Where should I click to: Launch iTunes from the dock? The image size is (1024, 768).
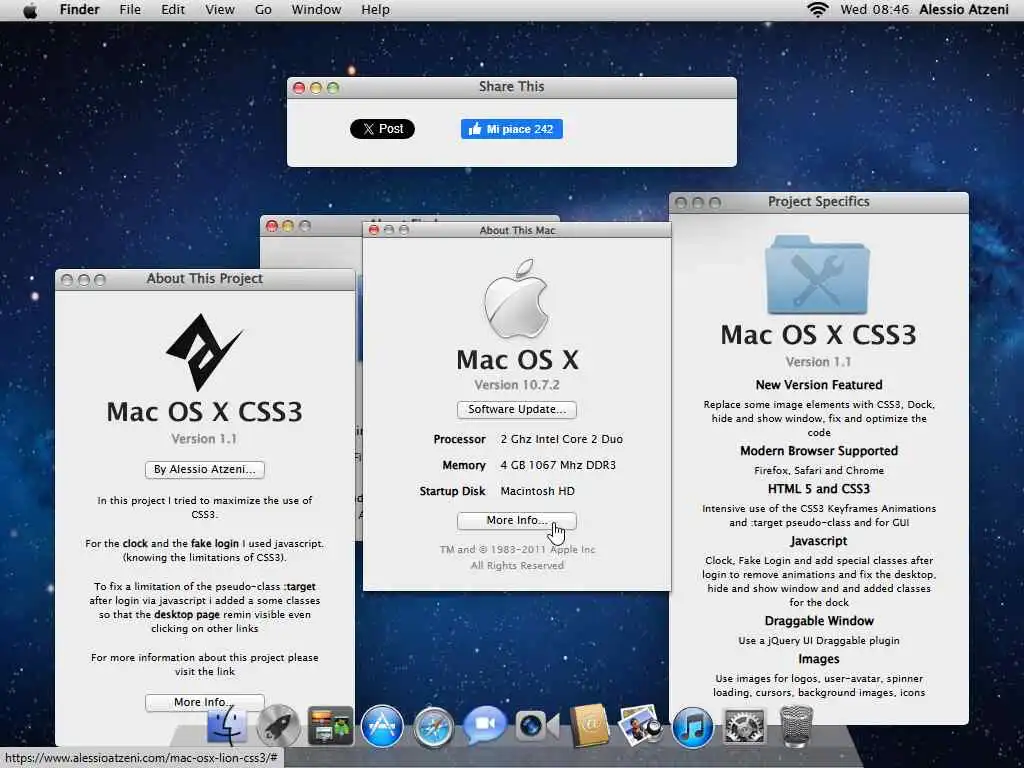692,727
